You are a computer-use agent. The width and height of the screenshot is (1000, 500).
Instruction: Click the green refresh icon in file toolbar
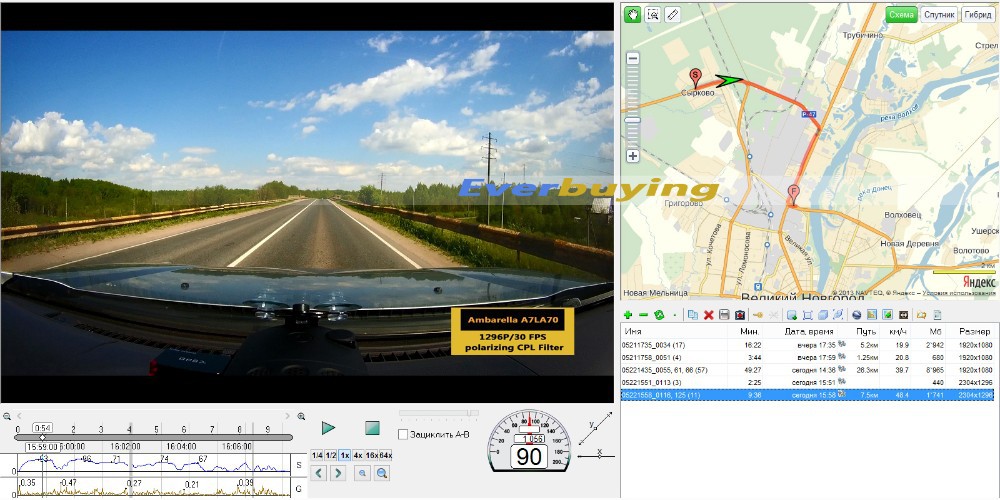pos(659,315)
